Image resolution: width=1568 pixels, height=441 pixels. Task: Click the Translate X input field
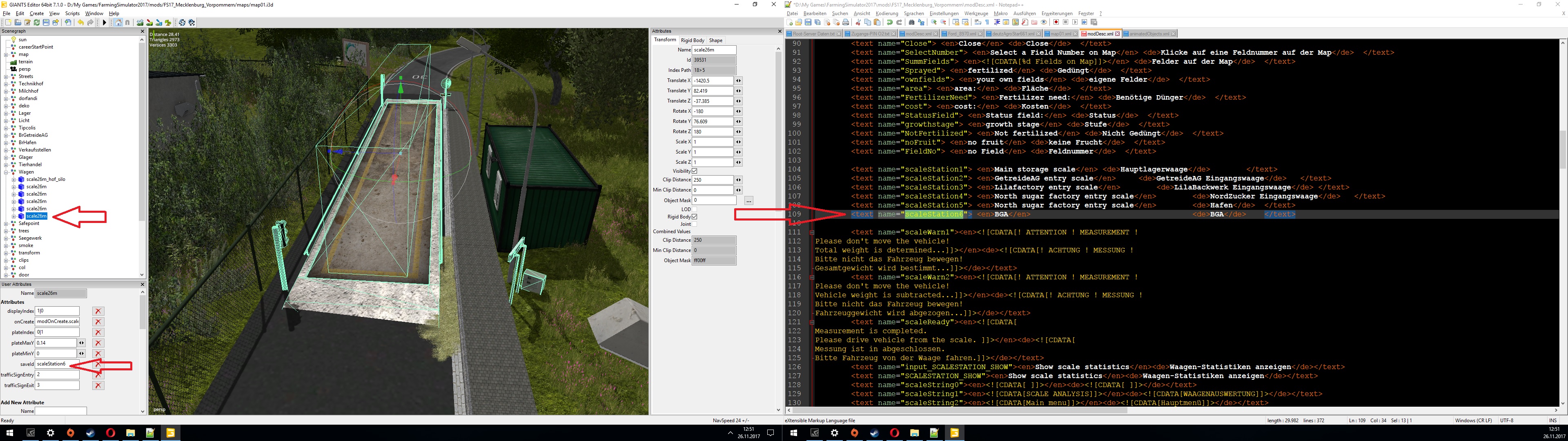click(712, 80)
